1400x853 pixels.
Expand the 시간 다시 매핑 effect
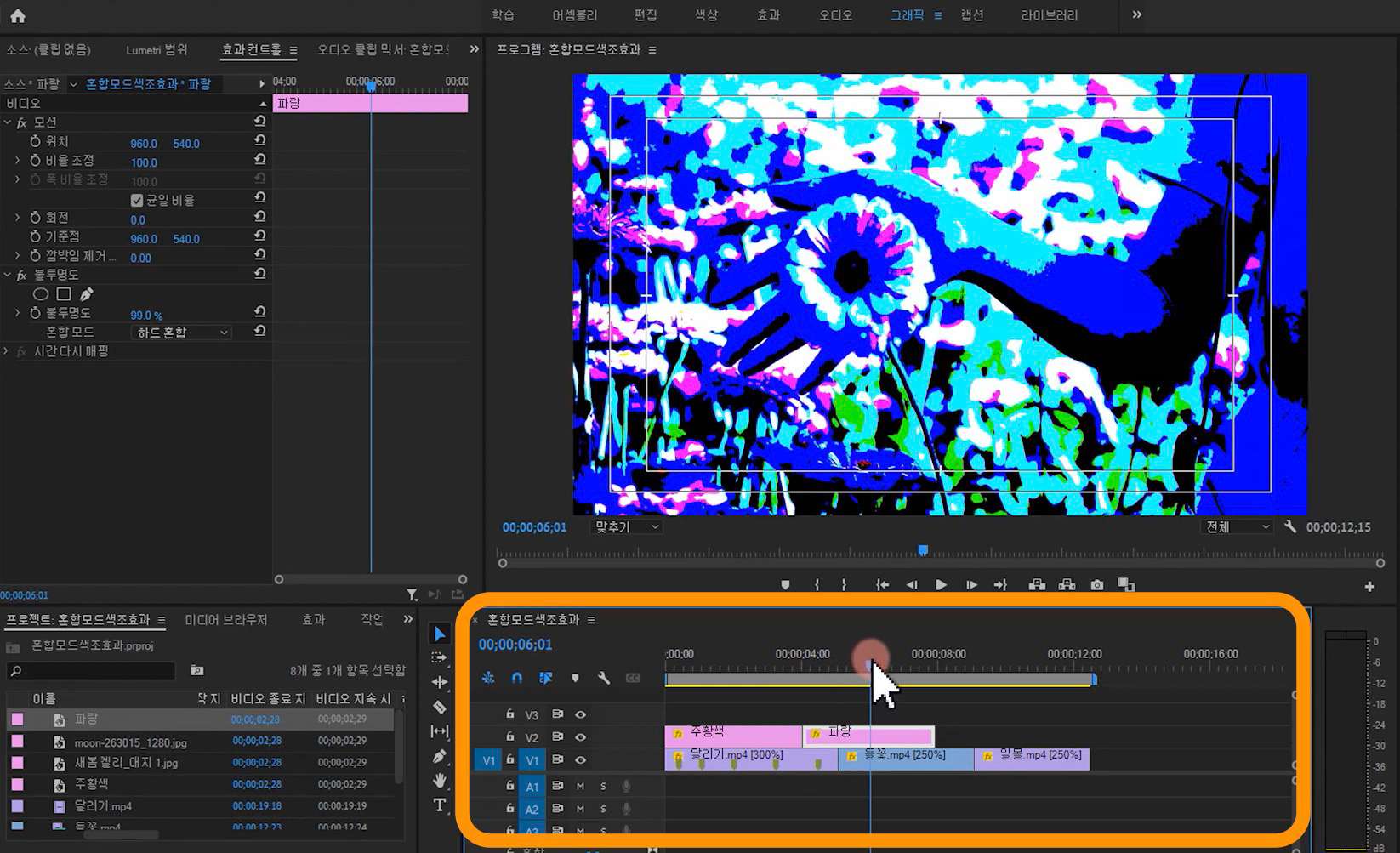(8, 351)
